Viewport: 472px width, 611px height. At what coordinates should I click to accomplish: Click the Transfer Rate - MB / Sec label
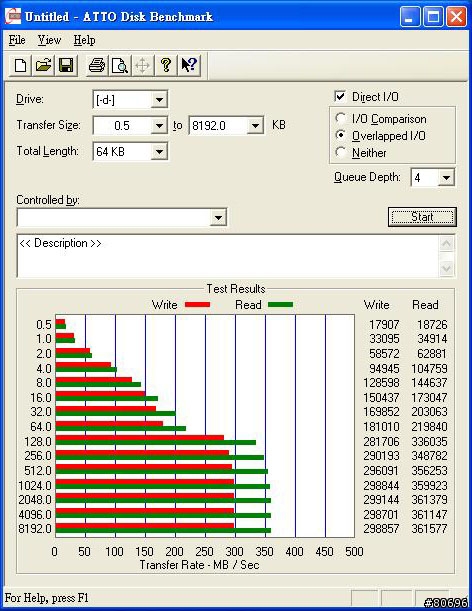pyautogui.click(x=199, y=565)
